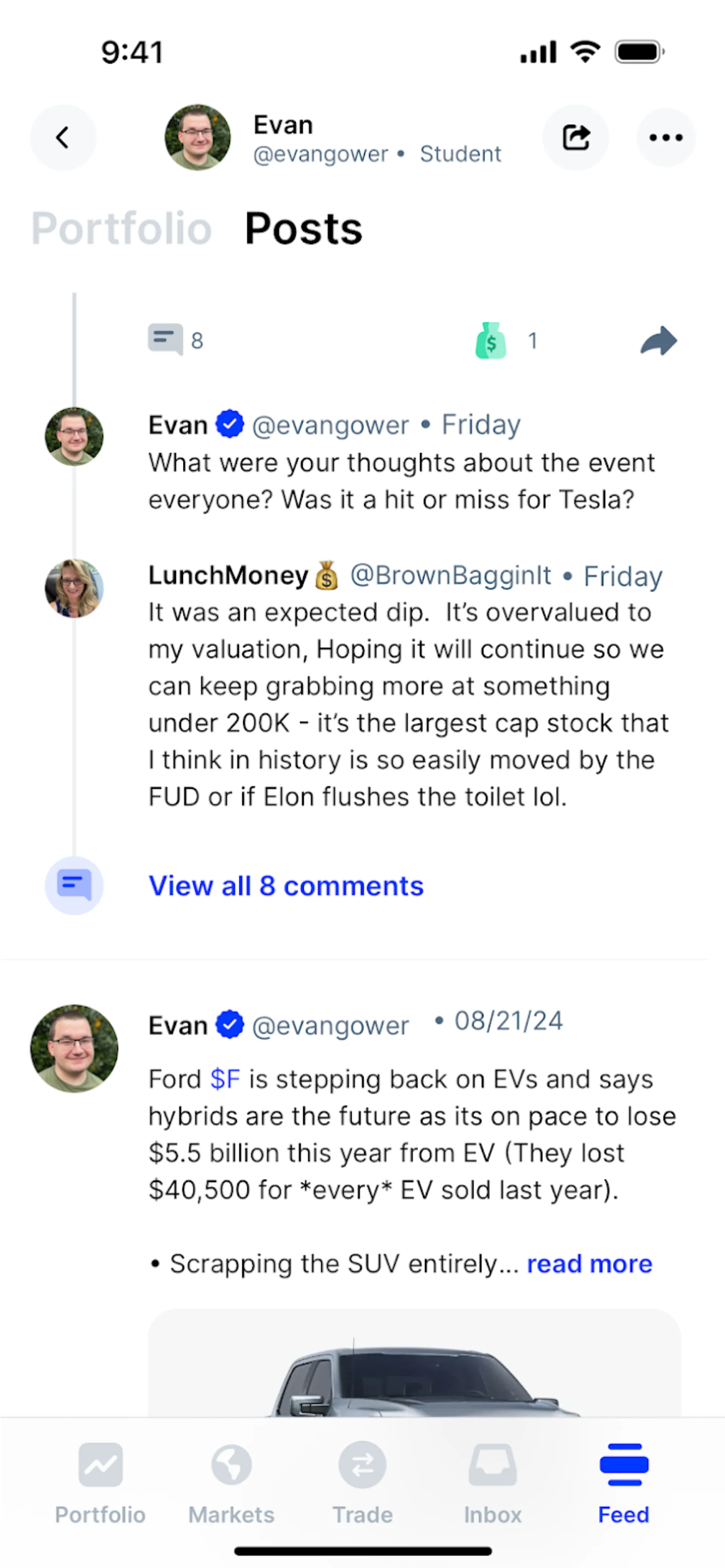
Task: Open the three-dot more options menu
Action: pyautogui.click(x=665, y=137)
